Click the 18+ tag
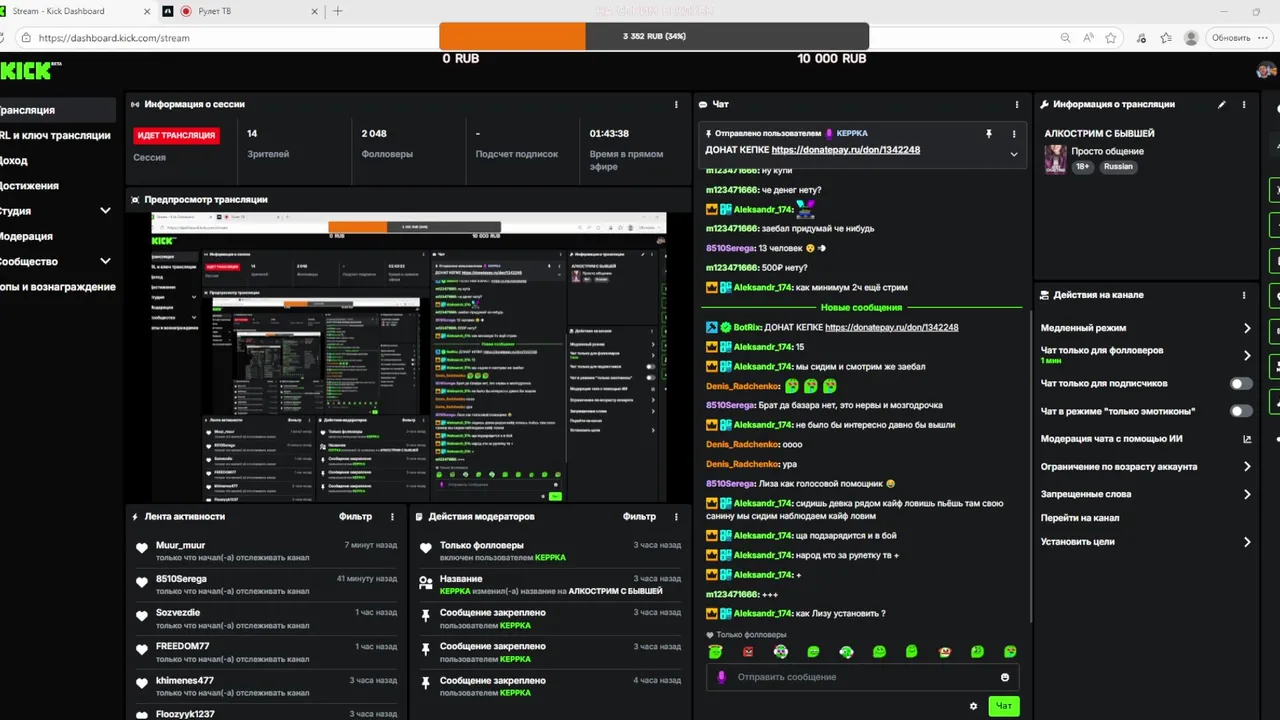Screen dimensions: 1280x720 coord(1083,167)
